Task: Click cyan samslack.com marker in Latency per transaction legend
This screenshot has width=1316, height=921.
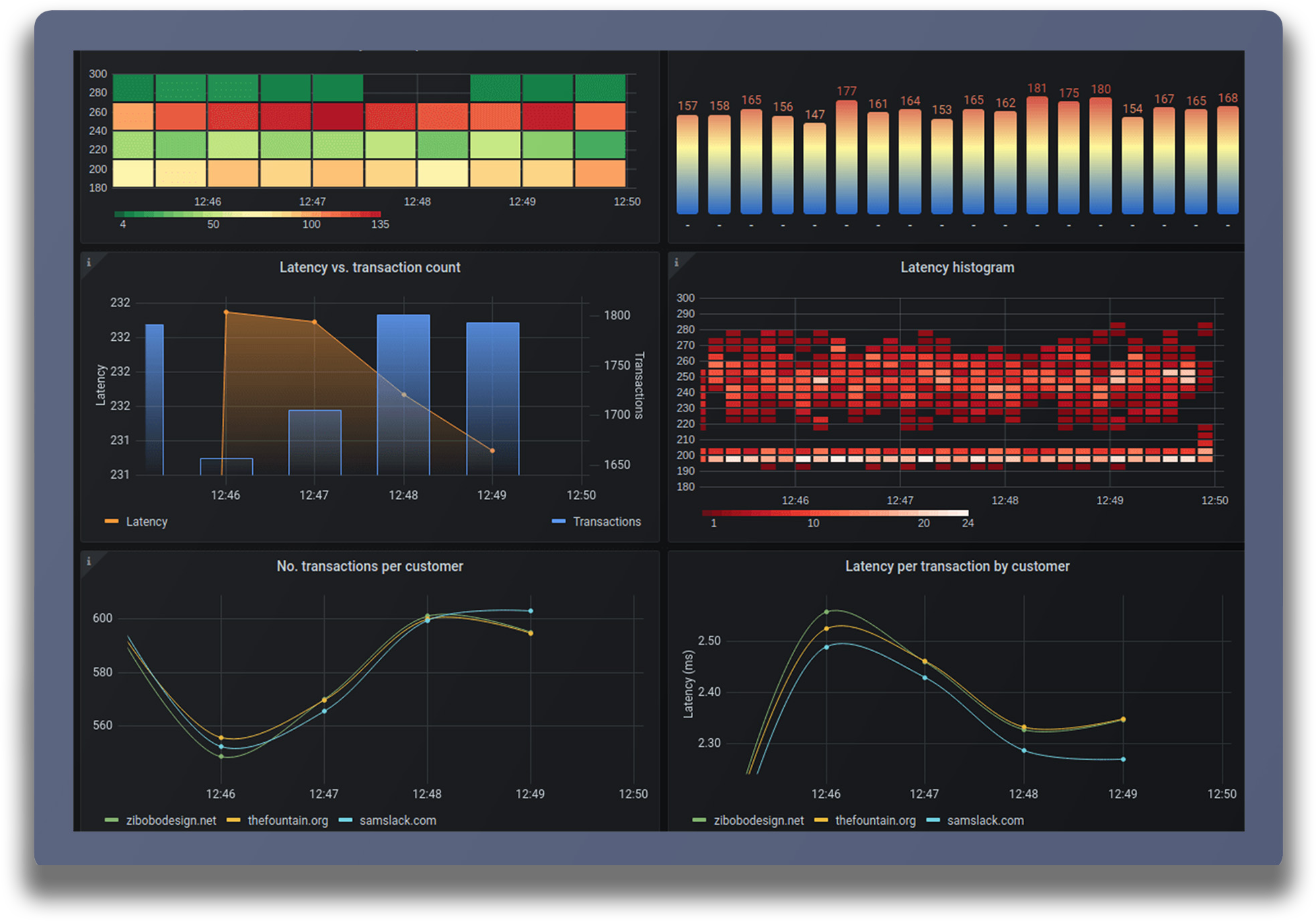Action: [x=933, y=820]
